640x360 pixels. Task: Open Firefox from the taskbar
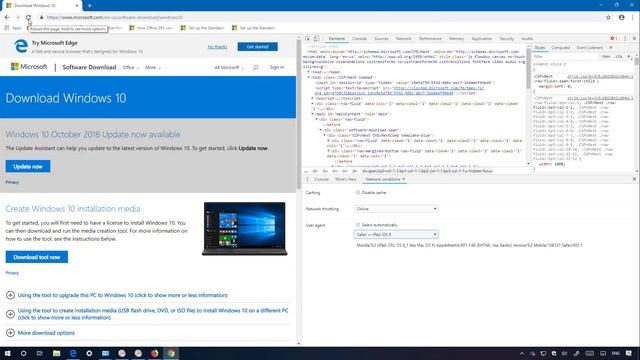tap(154, 353)
